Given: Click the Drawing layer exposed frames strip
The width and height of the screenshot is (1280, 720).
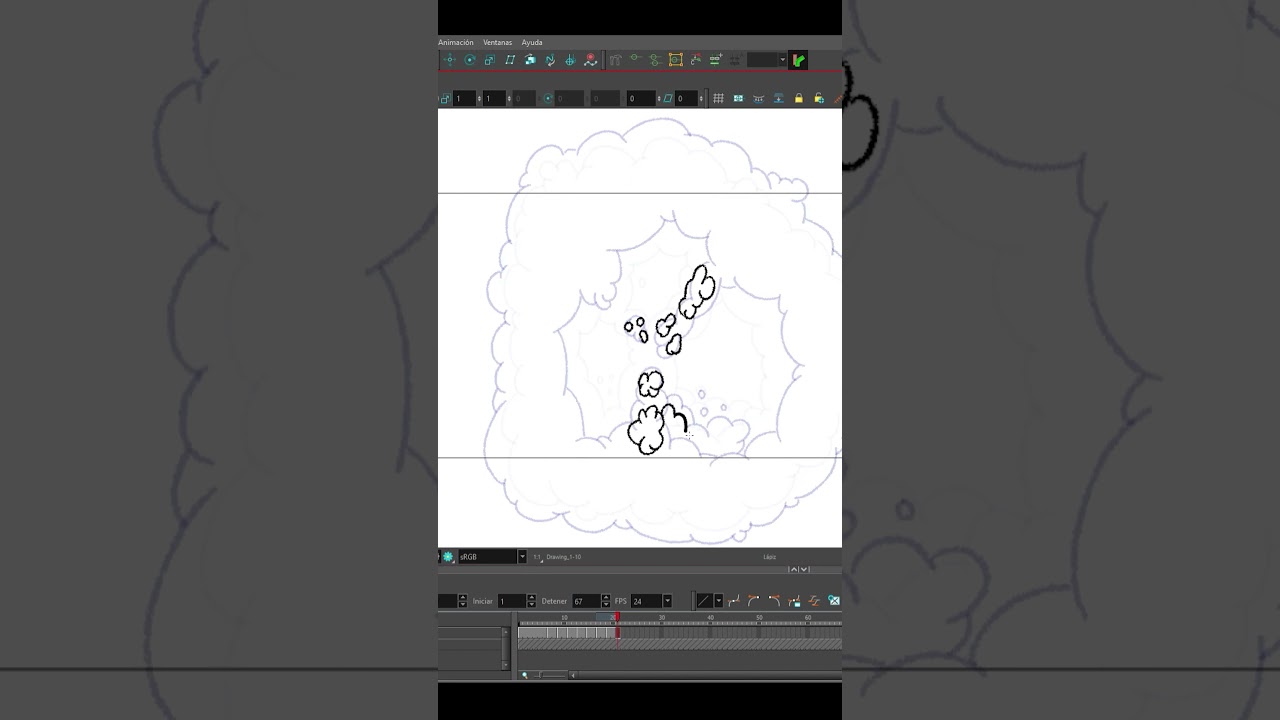Looking at the screenshot, I should (x=567, y=633).
